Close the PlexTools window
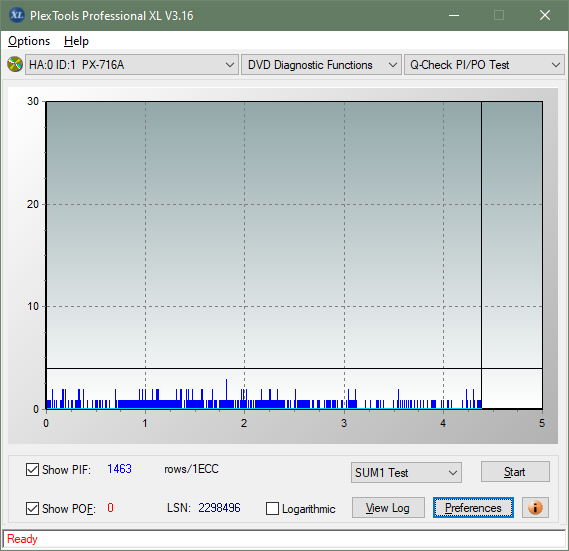This screenshot has height=551, width=569. 545,15
